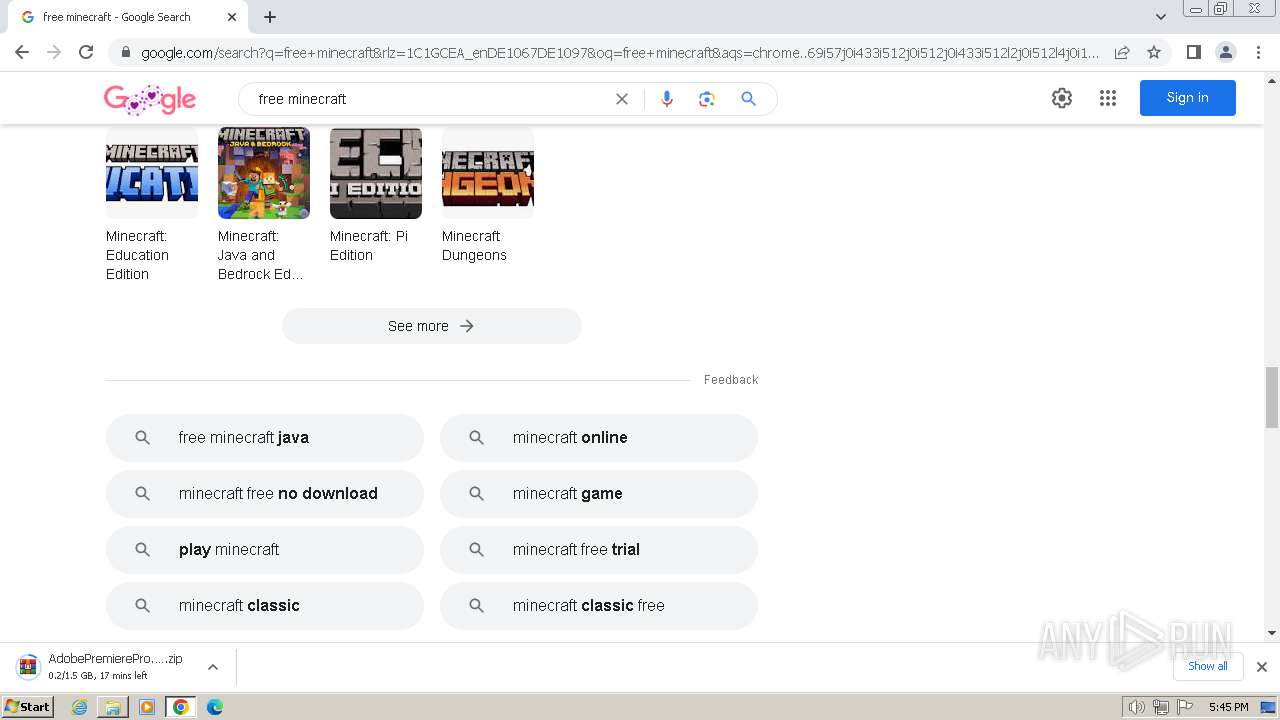This screenshot has height=720, width=1280.
Task: Search related: free minecraft java
Action: tap(265, 438)
